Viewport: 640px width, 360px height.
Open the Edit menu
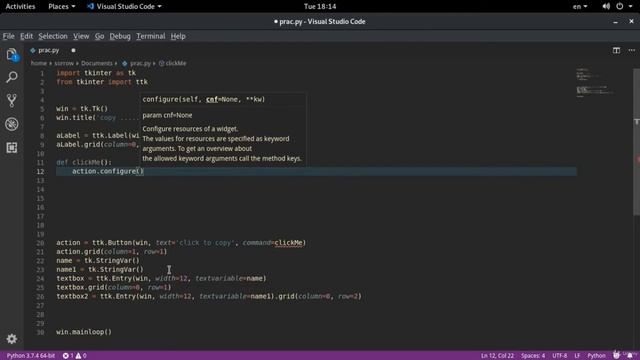27,36
